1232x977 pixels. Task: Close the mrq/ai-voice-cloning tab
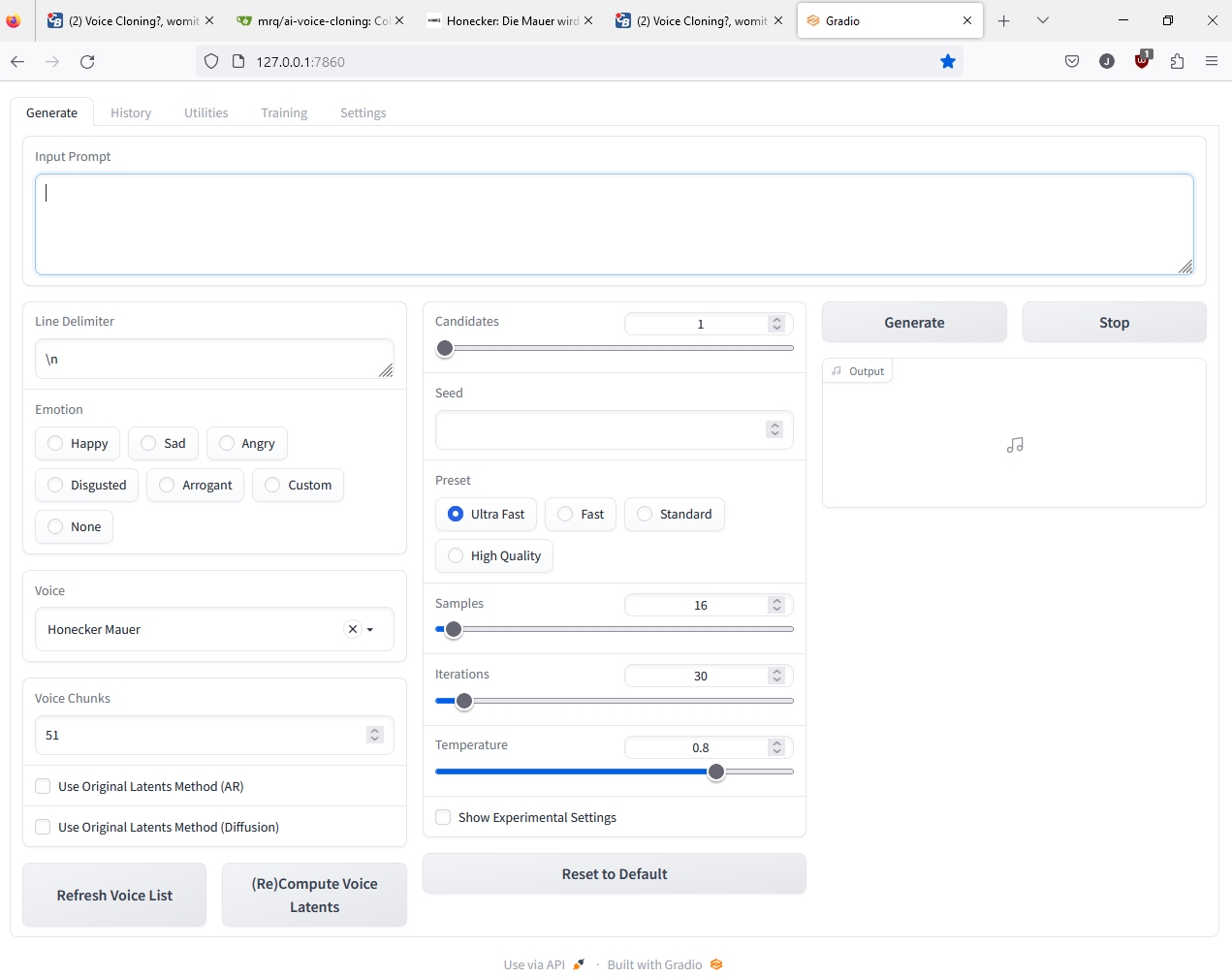399,20
